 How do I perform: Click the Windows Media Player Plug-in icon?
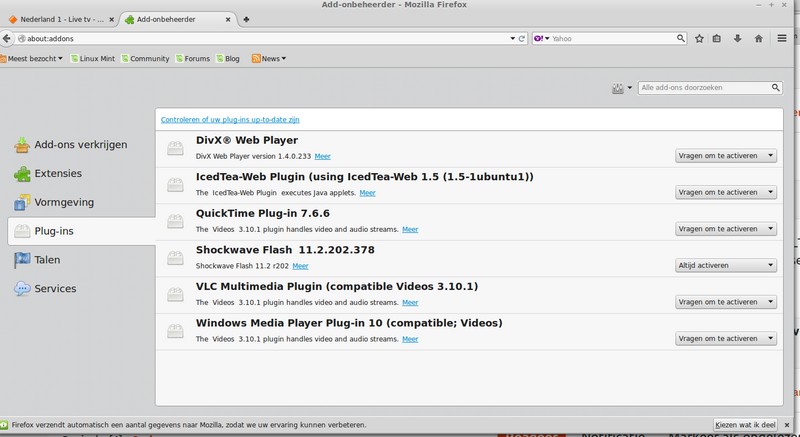click(x=175, y=331)
